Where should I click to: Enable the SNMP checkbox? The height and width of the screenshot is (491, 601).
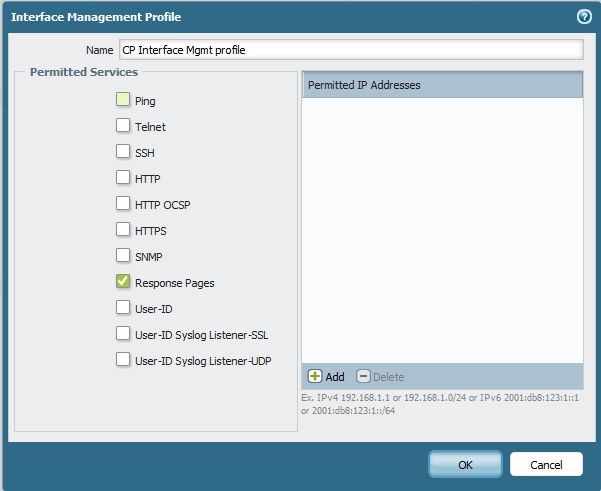coord(123,256)
